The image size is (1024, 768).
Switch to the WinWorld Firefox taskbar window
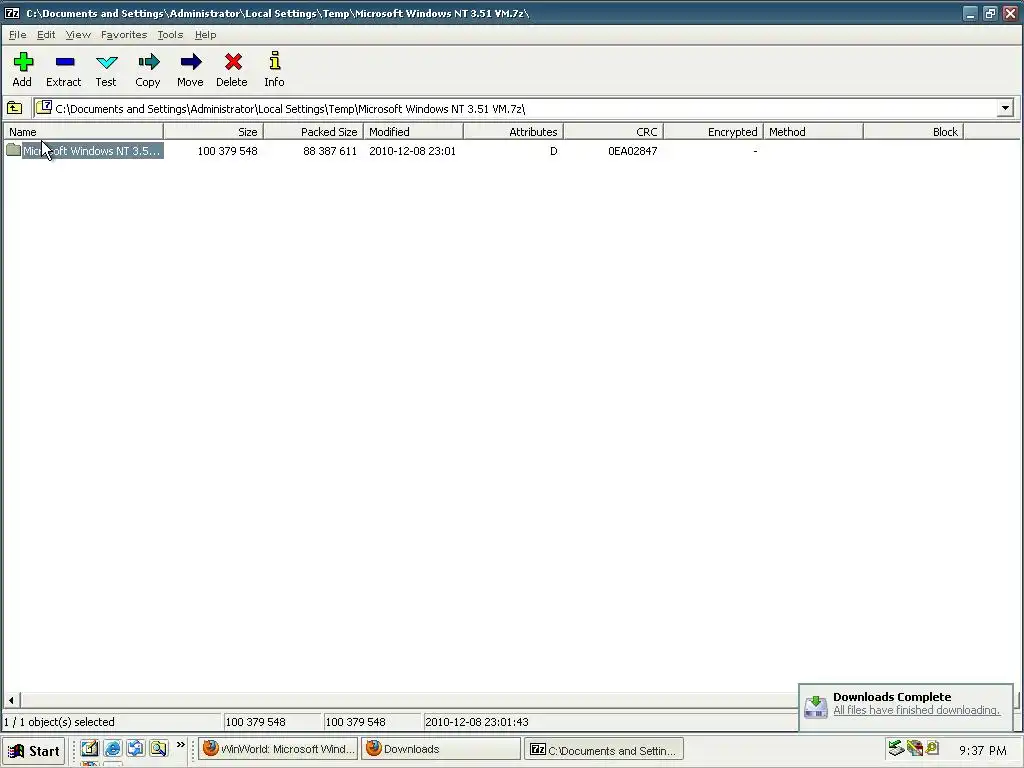(279, 749)
